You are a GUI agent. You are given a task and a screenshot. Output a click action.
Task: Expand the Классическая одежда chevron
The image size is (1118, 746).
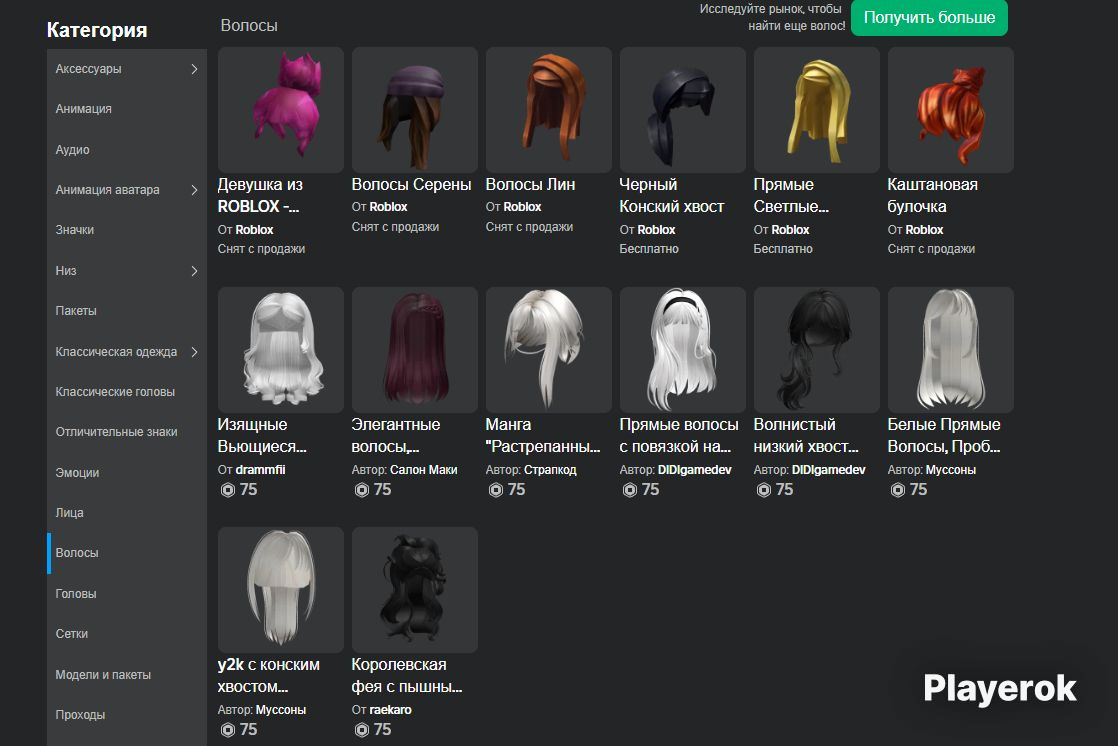coord(194,352)
